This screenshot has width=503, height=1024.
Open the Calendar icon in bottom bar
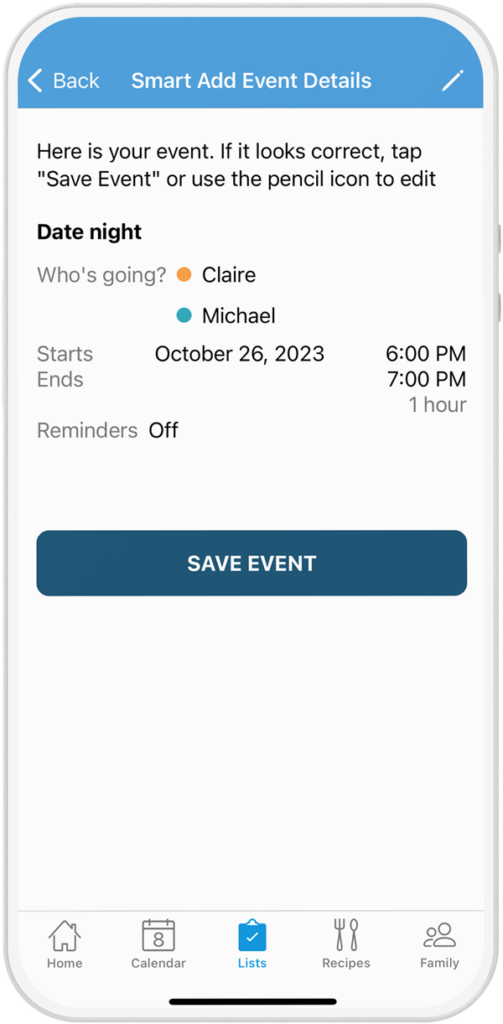(158, 935)
